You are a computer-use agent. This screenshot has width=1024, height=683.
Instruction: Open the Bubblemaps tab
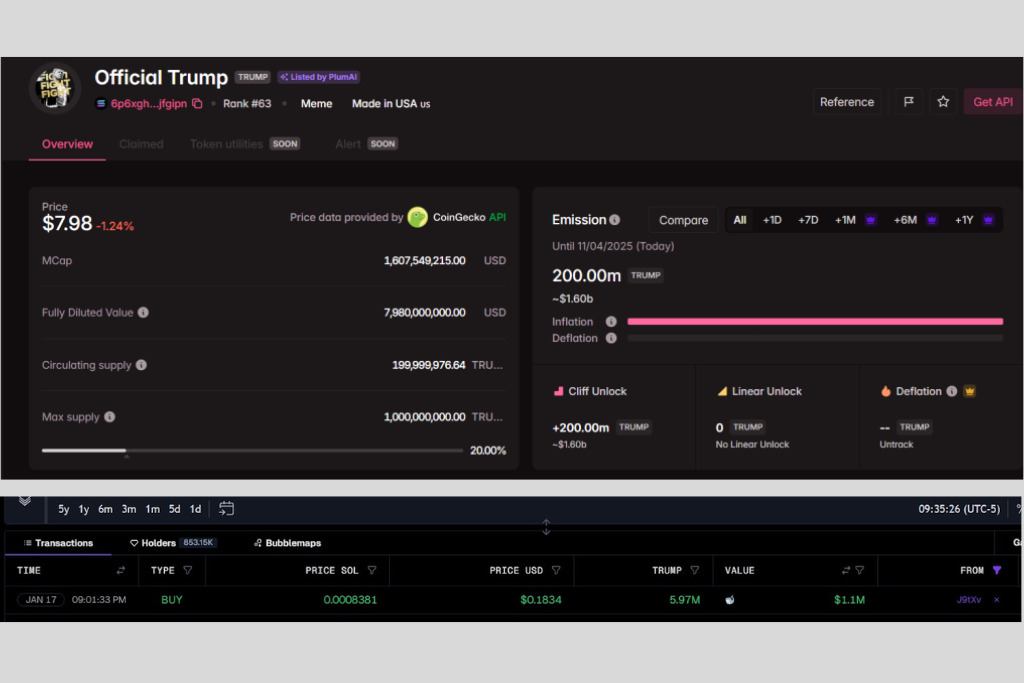pos(287,543)
